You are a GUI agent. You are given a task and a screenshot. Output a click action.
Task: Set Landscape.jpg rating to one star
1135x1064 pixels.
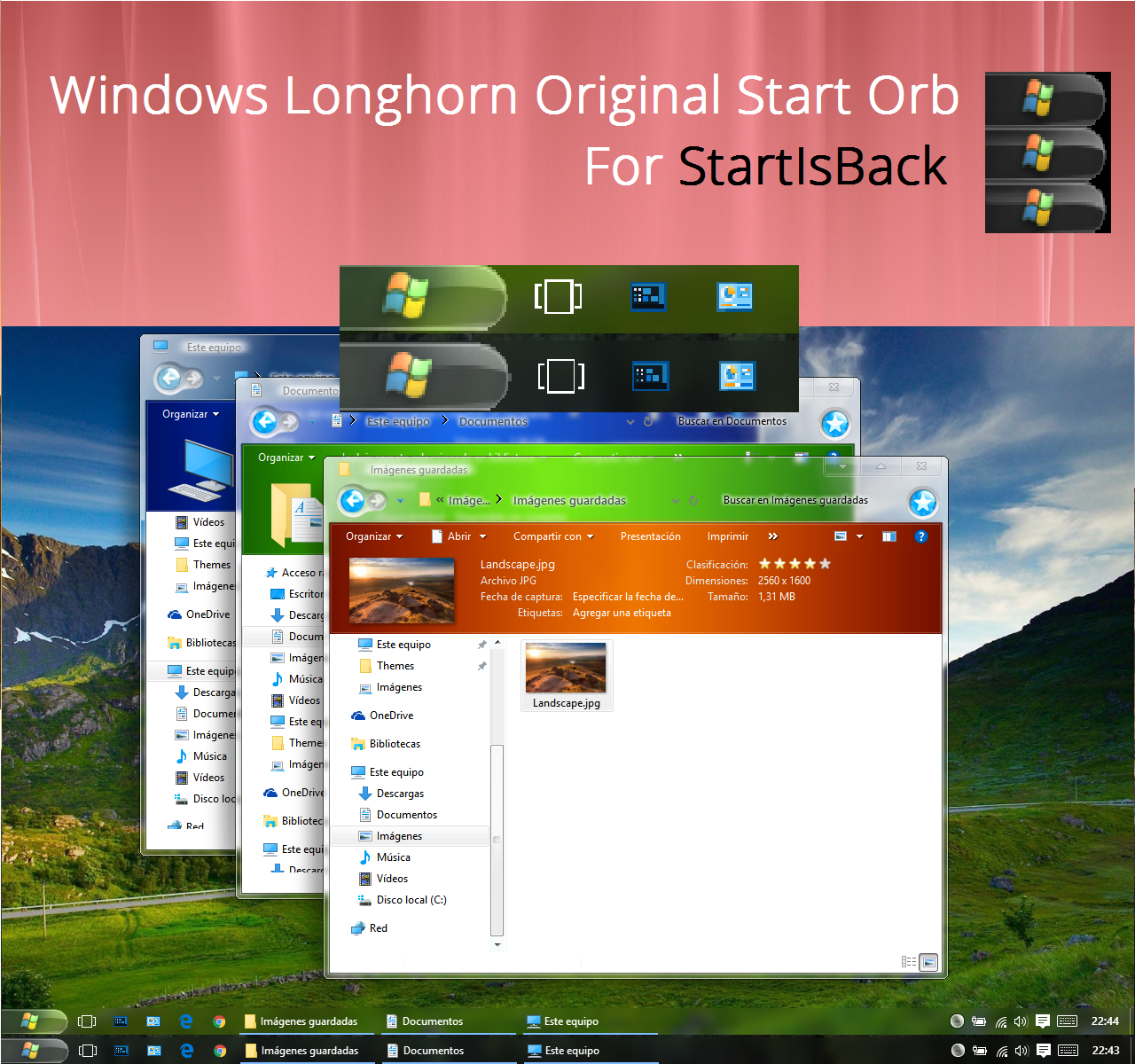pyautogui.click(x=764, y=564)
